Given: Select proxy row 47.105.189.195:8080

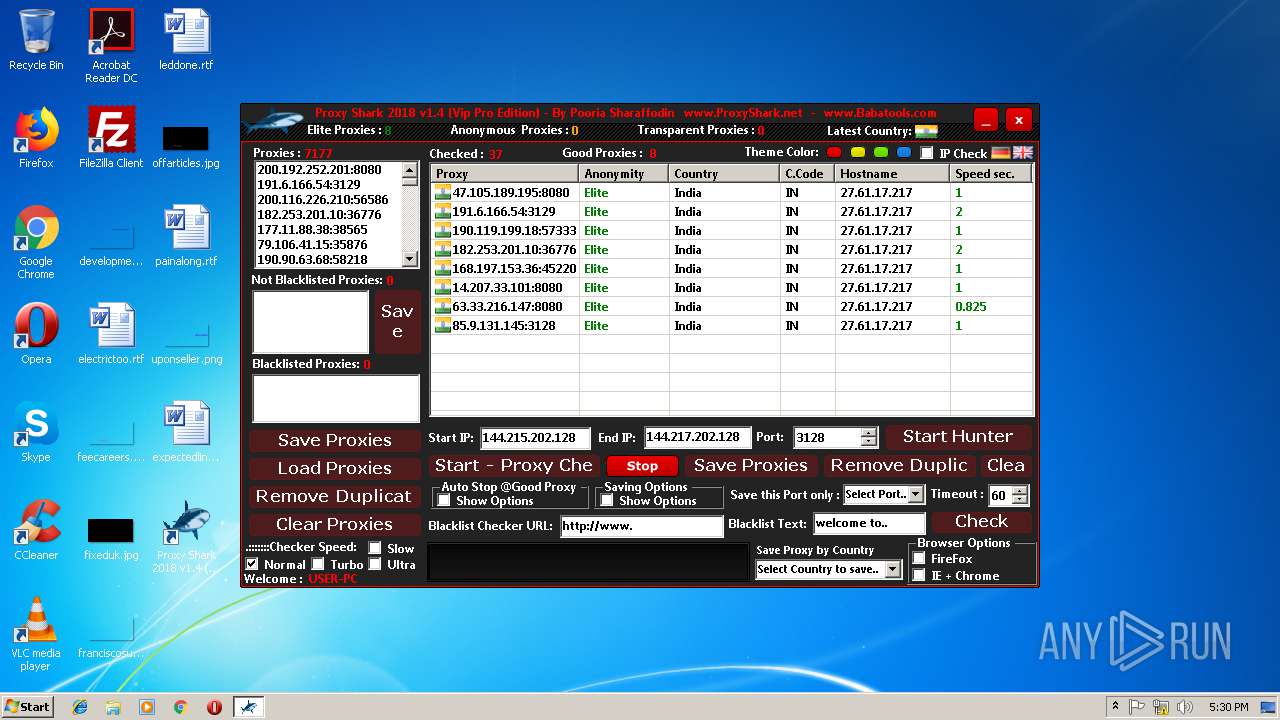Looking at the screenshot, I should point(731,193).
